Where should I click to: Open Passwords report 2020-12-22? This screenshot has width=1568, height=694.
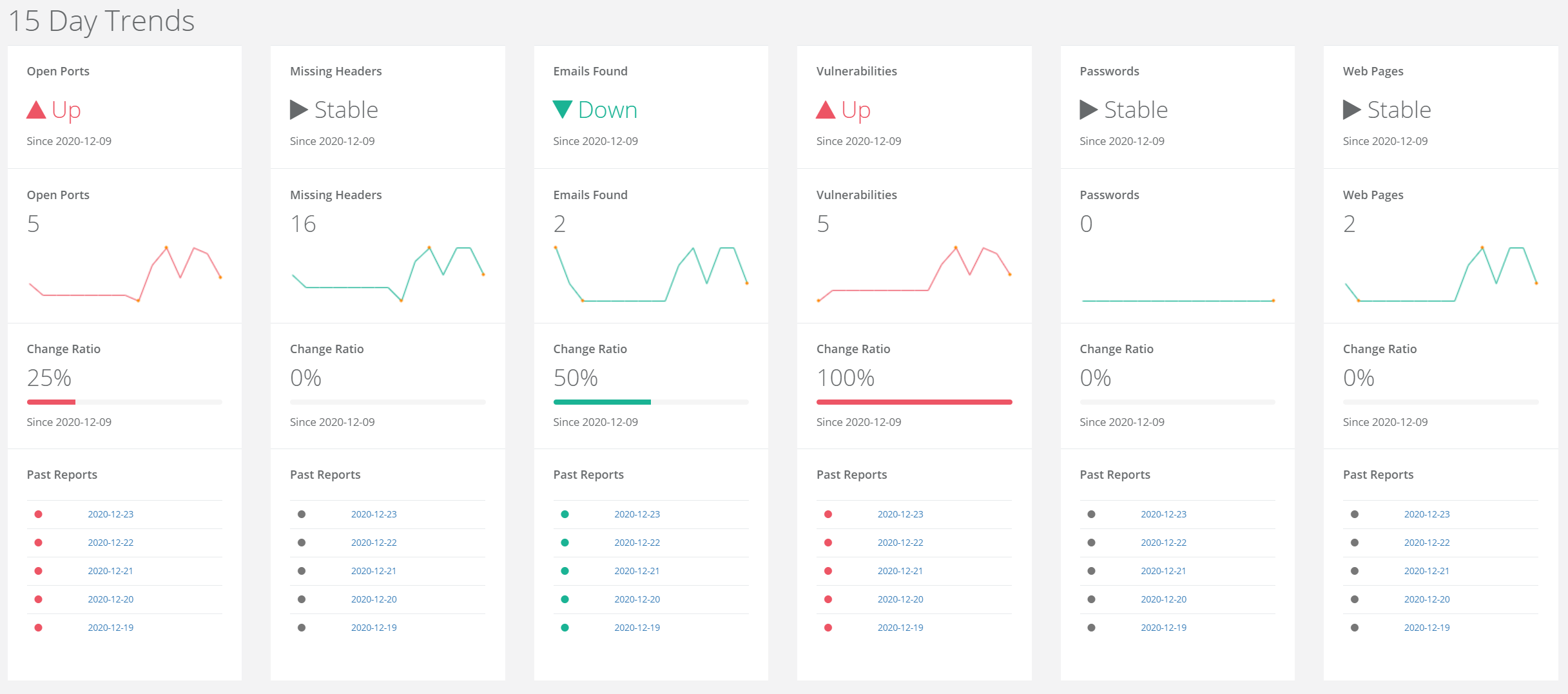[1164, 543]
